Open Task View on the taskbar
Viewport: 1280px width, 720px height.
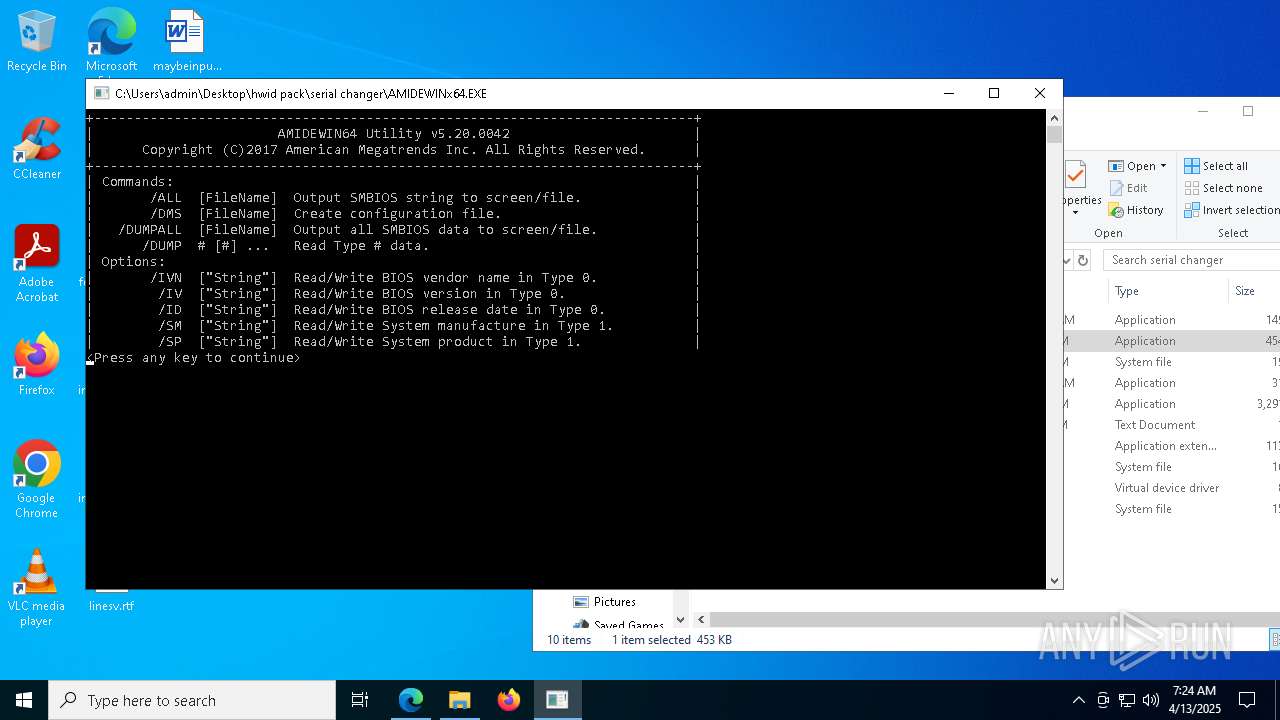coord(360,700)
